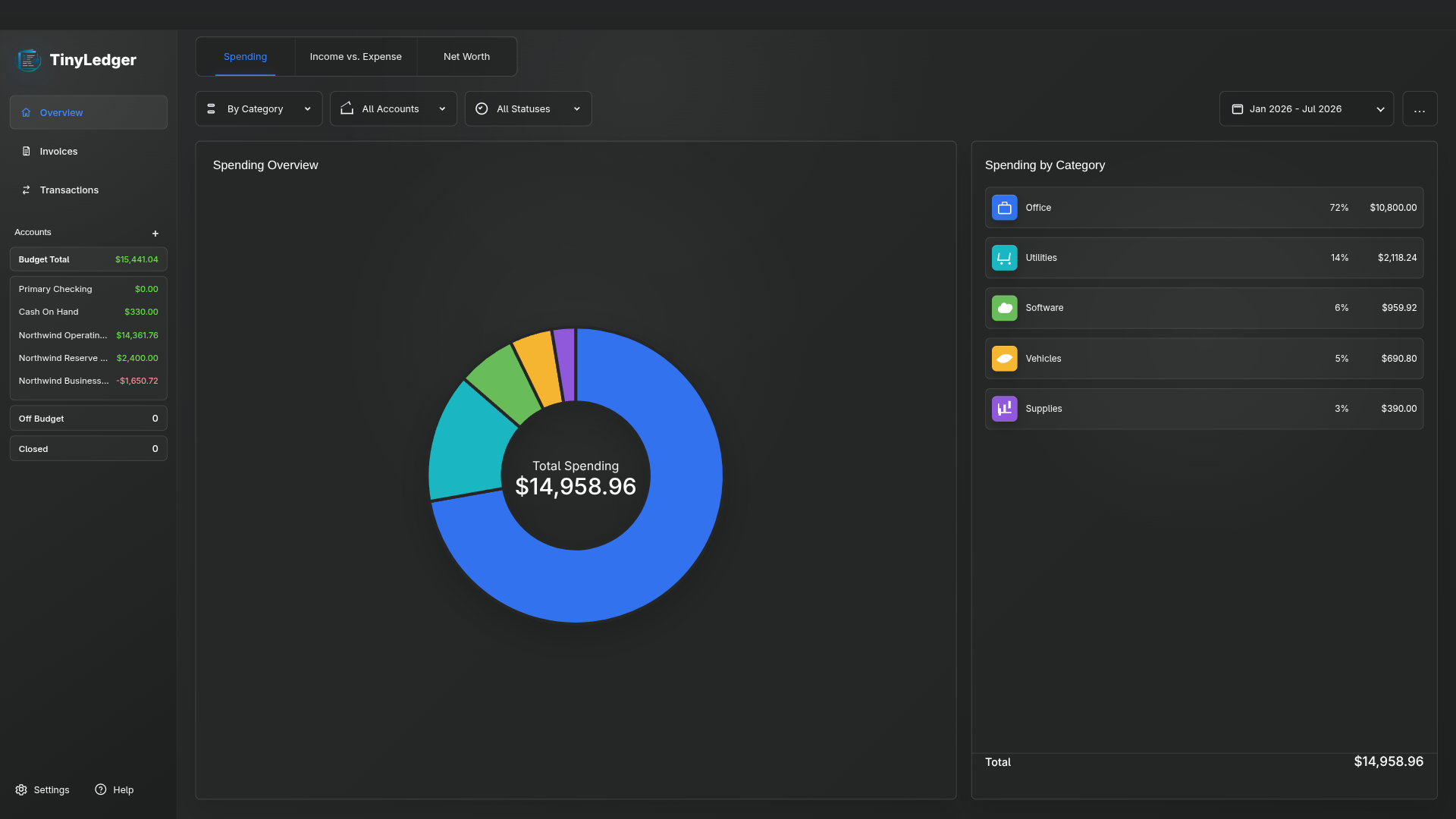
Task: Click the Software cloud category icon
Action: tap(1004, 308)
